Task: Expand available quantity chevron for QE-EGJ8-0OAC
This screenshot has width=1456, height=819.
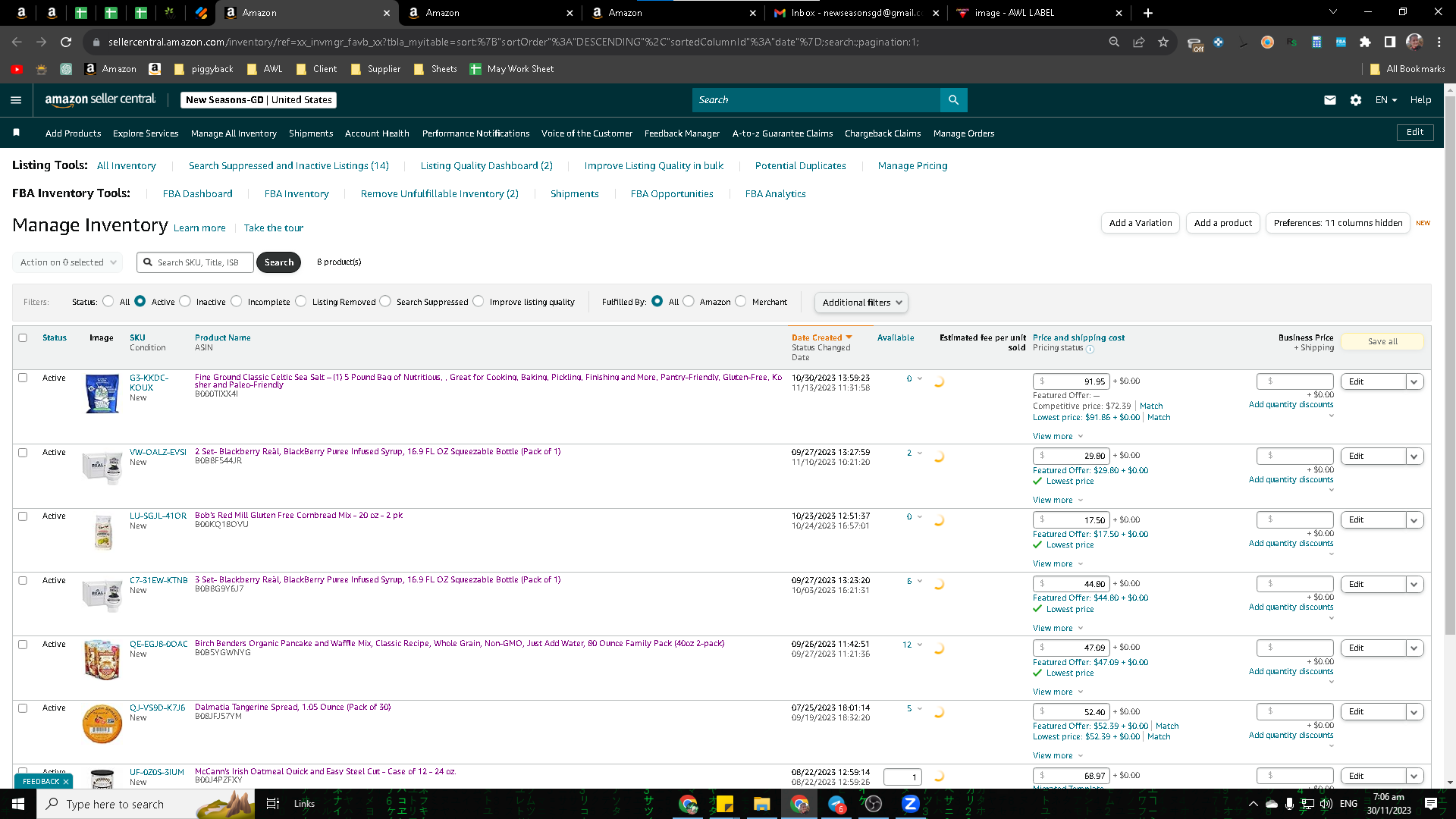Action: tap(920, 645)
